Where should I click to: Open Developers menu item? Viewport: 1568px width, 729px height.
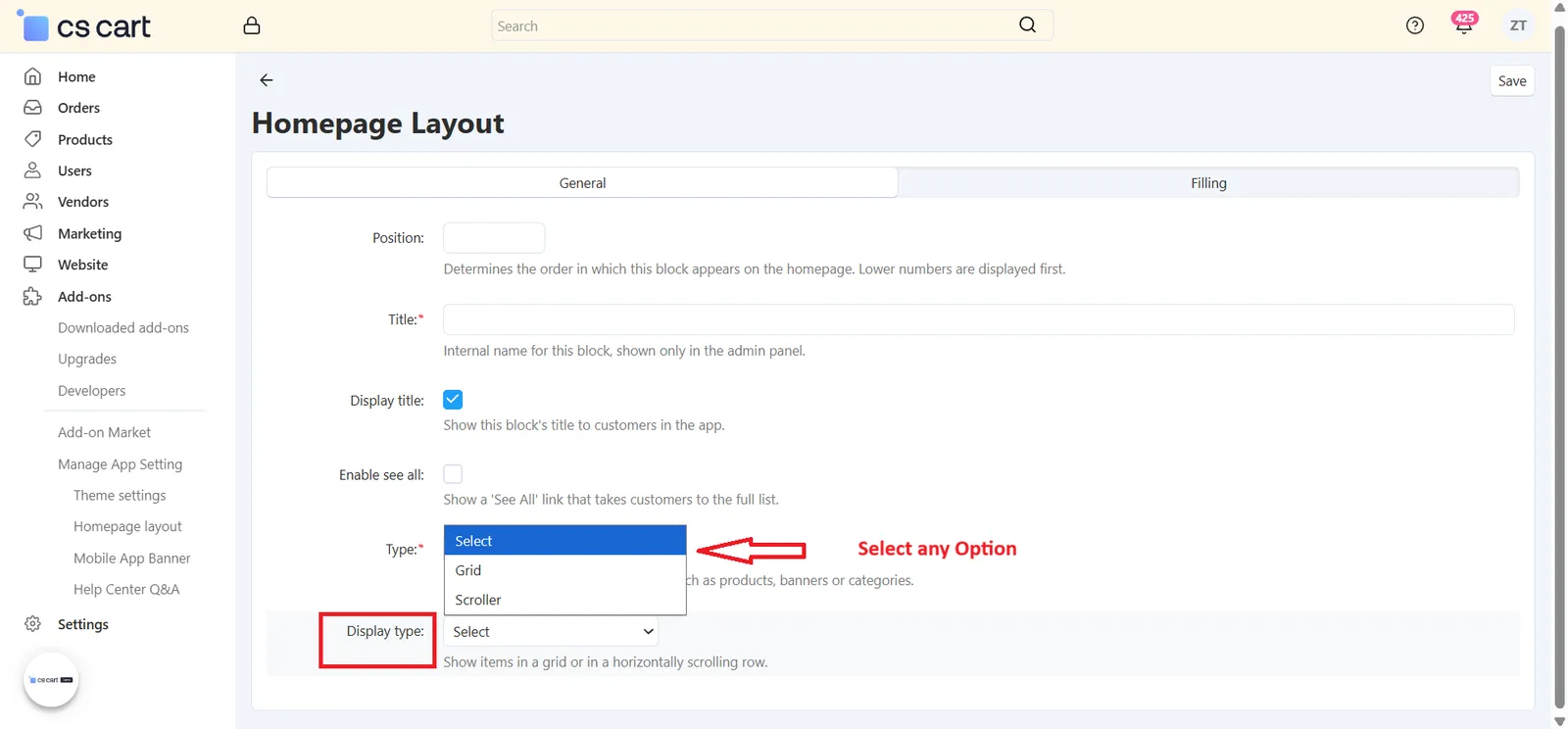click(92, 391)
